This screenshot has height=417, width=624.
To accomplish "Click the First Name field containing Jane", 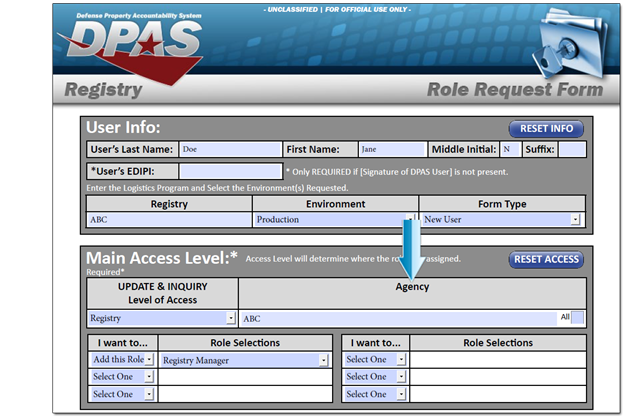I will pos(392,149).
